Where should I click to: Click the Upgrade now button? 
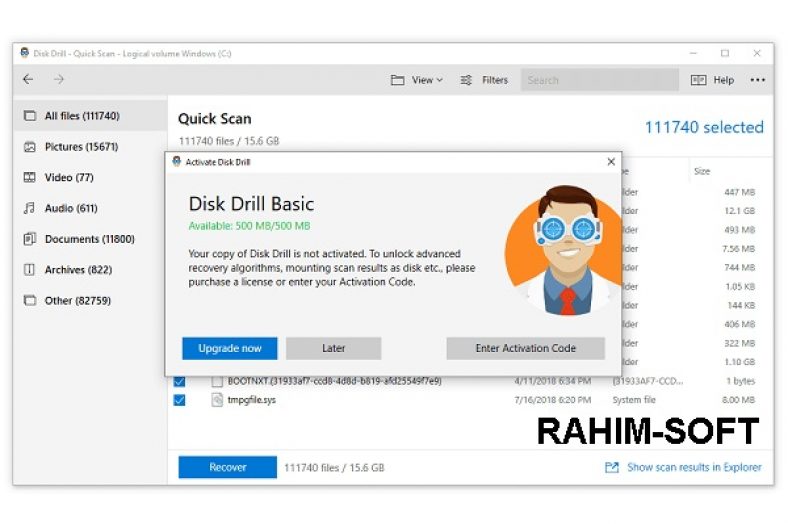click(230, 348)
